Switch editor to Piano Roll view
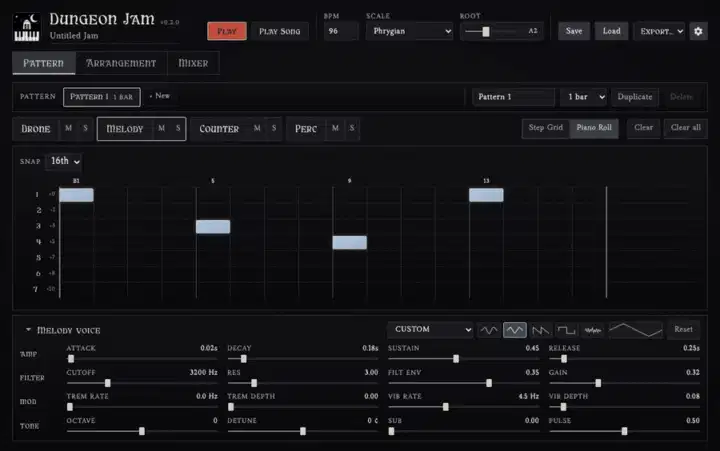The height and width of the screenshot is (451, 720). click(594, 128)
